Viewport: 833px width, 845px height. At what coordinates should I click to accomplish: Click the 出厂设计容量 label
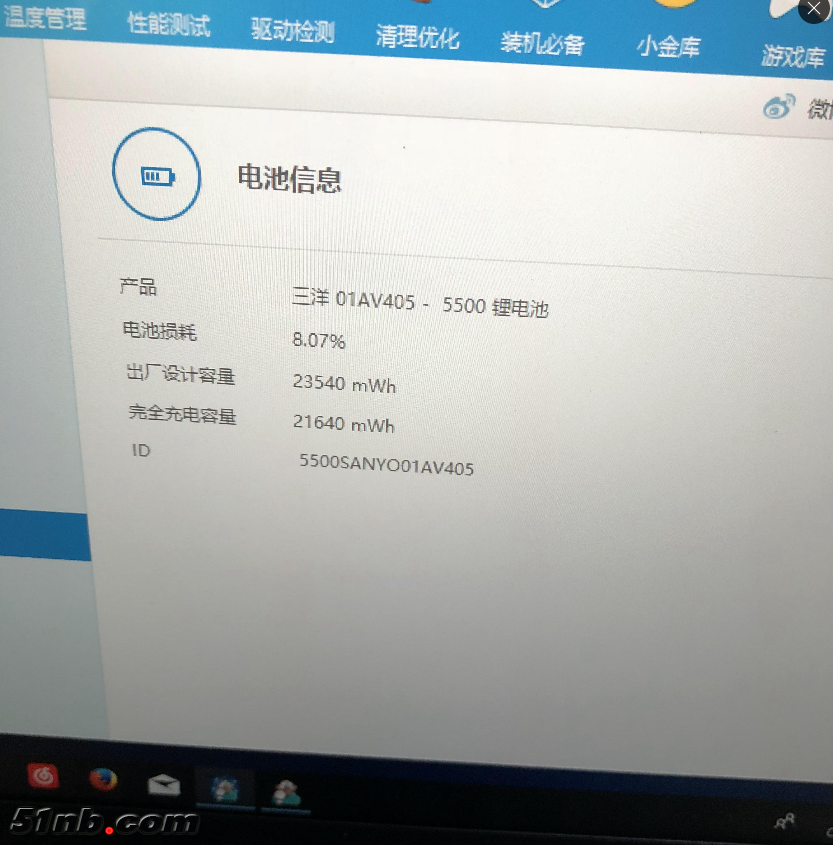(x=181, y=374)
